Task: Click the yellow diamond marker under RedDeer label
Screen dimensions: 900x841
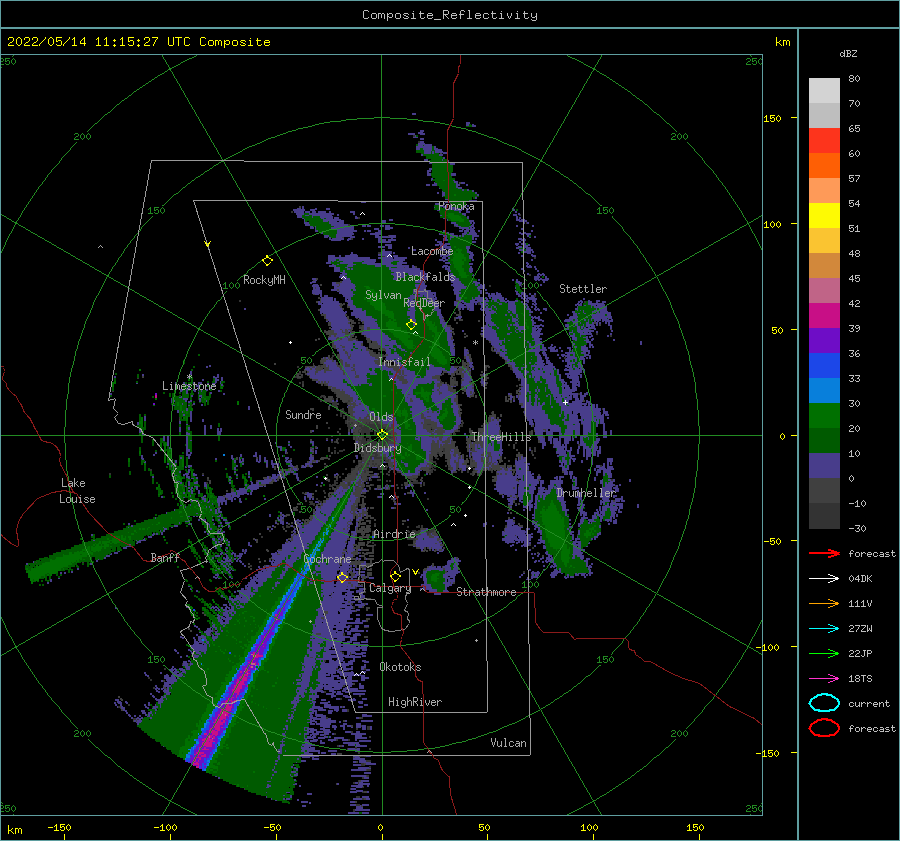Action: (x=411, y=325)
